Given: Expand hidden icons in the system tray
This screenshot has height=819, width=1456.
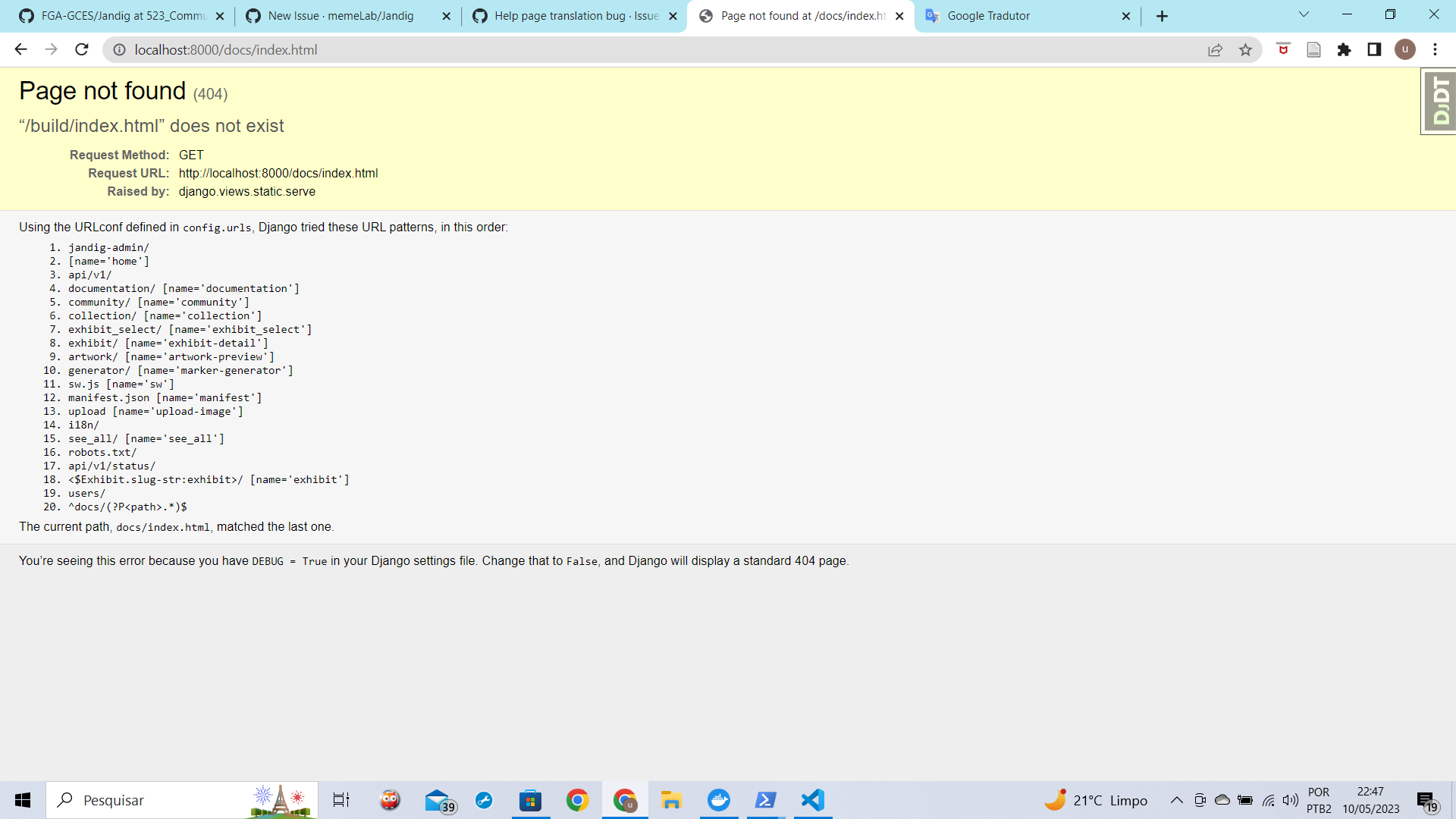Looking at the screenshot, I should click(x=1176, y=800).
